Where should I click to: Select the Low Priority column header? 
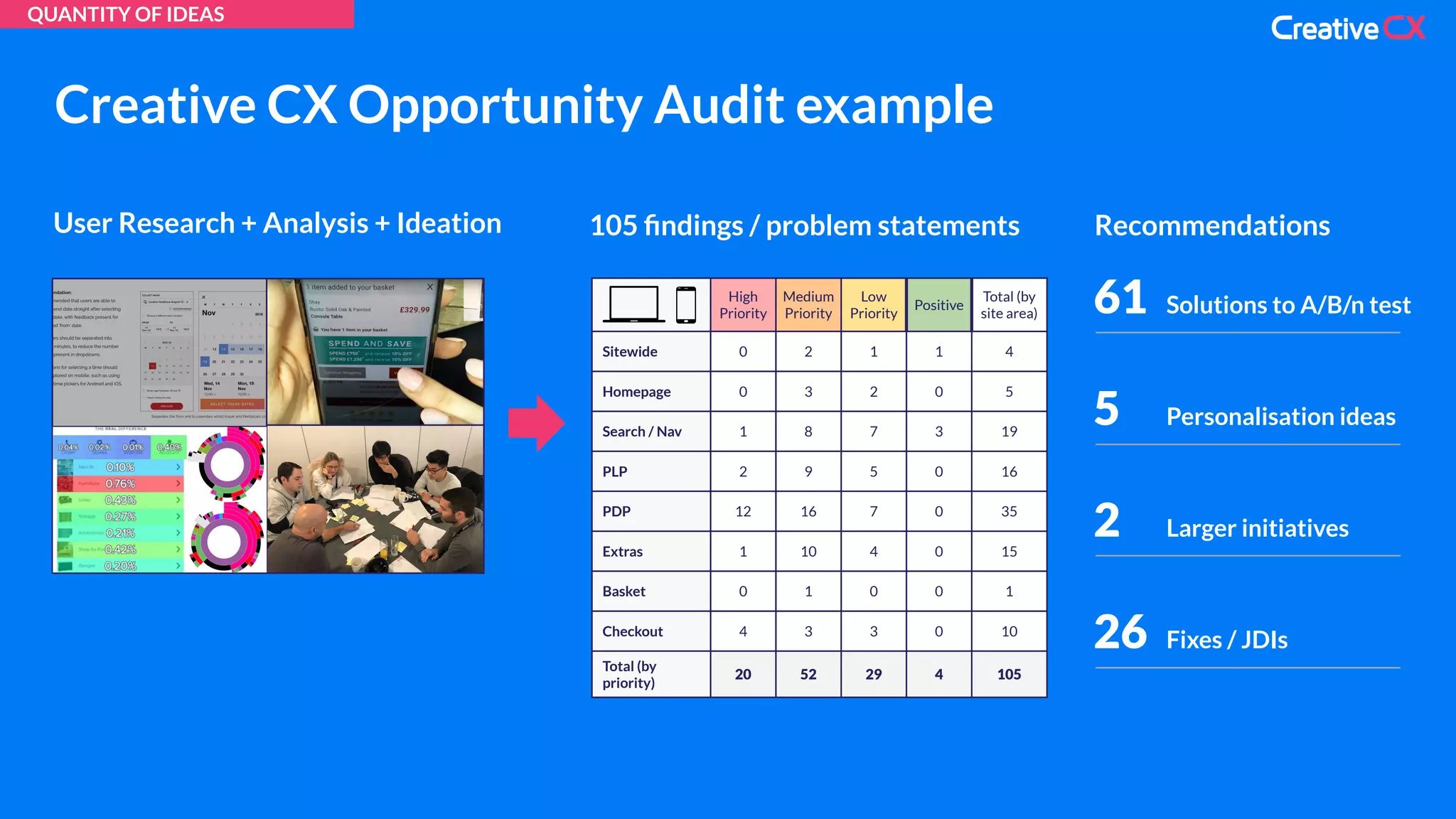(874, 305)
